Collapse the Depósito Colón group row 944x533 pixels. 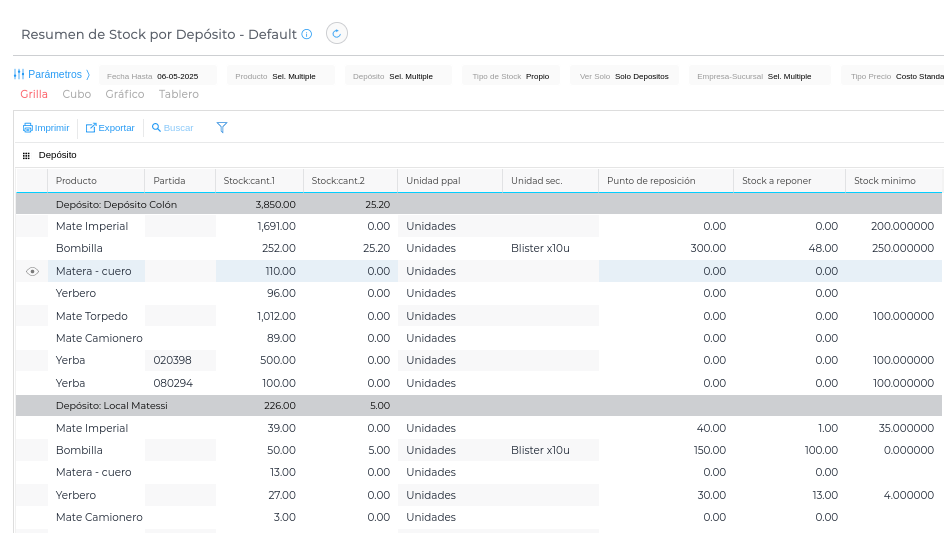click(116, 204)
